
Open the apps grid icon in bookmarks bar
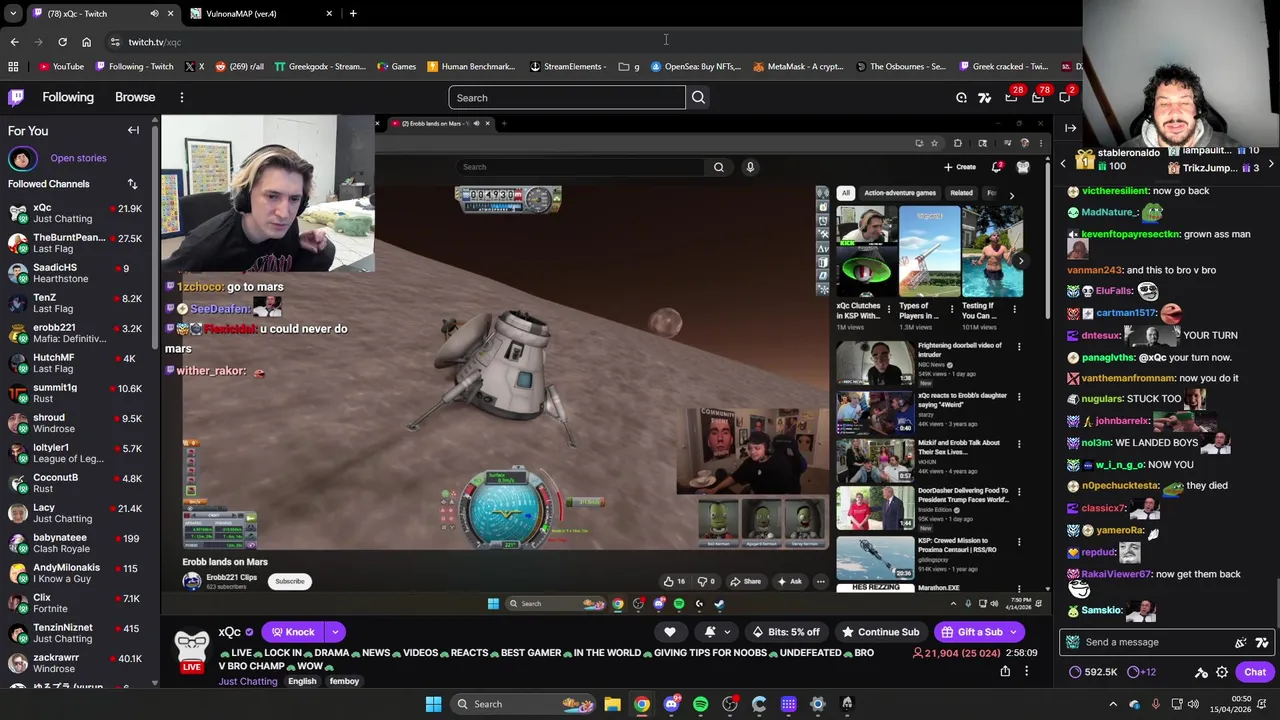point(13,66)
